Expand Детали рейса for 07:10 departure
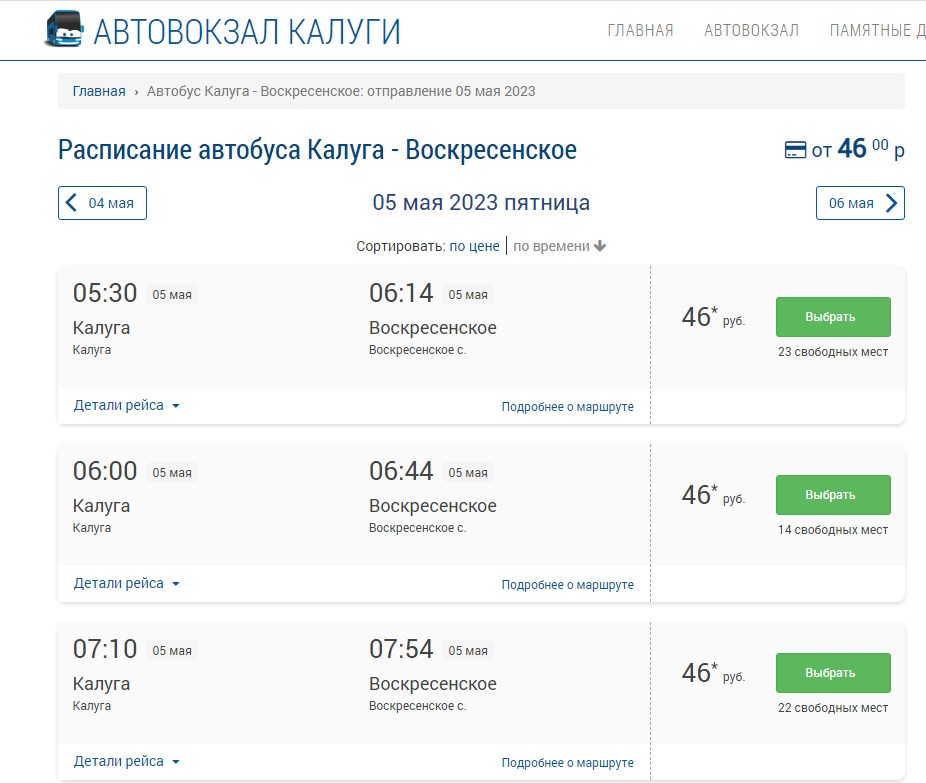 point(126,762)
